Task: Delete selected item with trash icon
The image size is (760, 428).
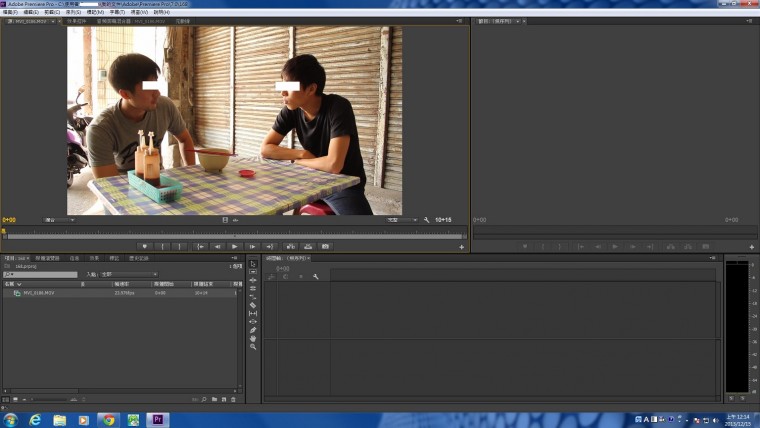Action: pos(233,399)
